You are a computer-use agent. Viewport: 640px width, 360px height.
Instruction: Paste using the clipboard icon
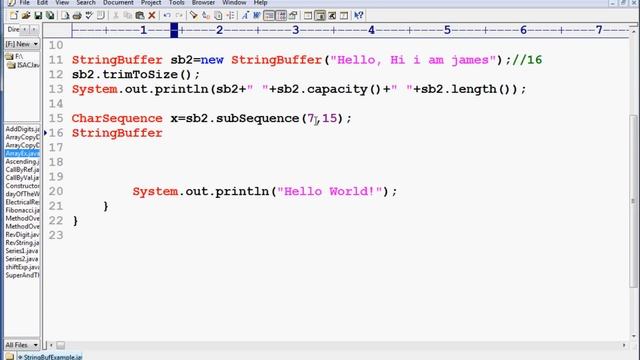pos(140,16)
